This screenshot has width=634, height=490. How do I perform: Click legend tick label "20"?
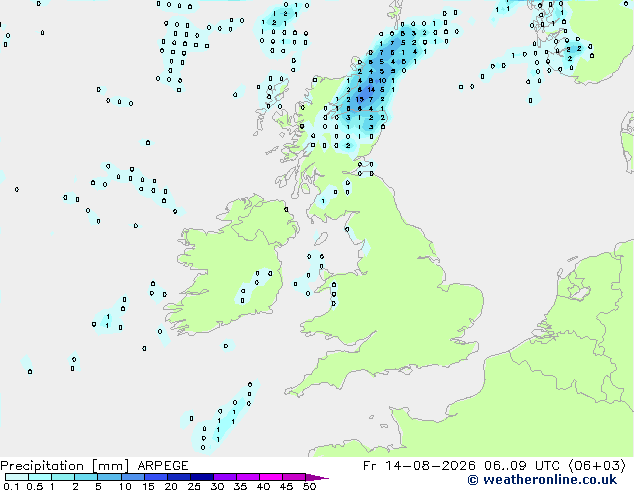(x=171, y=486)
